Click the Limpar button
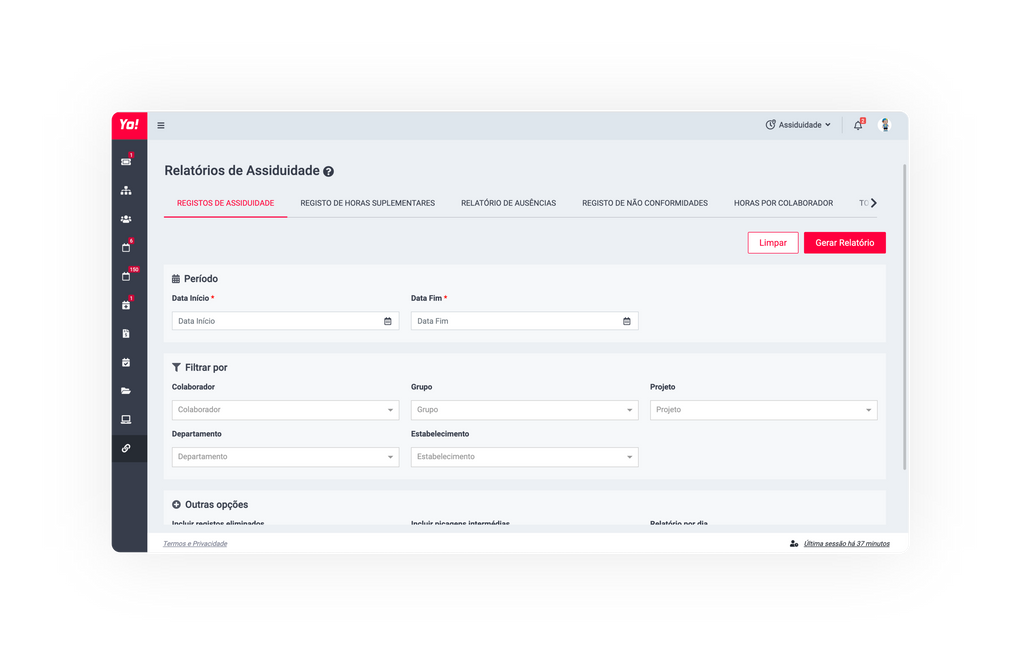This screenshot has width=1020, height=664. 772,243
